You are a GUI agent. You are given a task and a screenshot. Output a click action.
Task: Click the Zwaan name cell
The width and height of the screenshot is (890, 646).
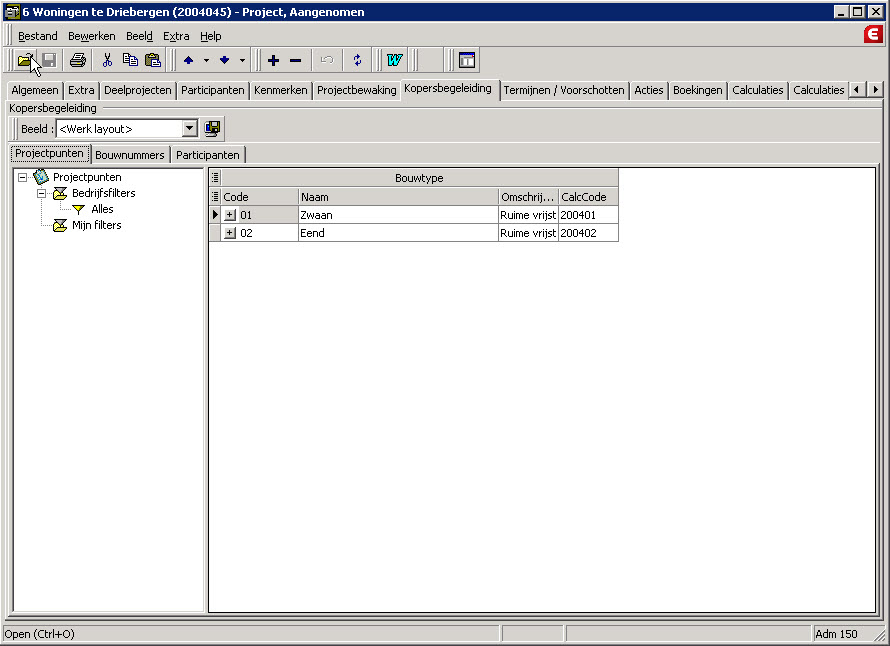click(x=398, y=215)
